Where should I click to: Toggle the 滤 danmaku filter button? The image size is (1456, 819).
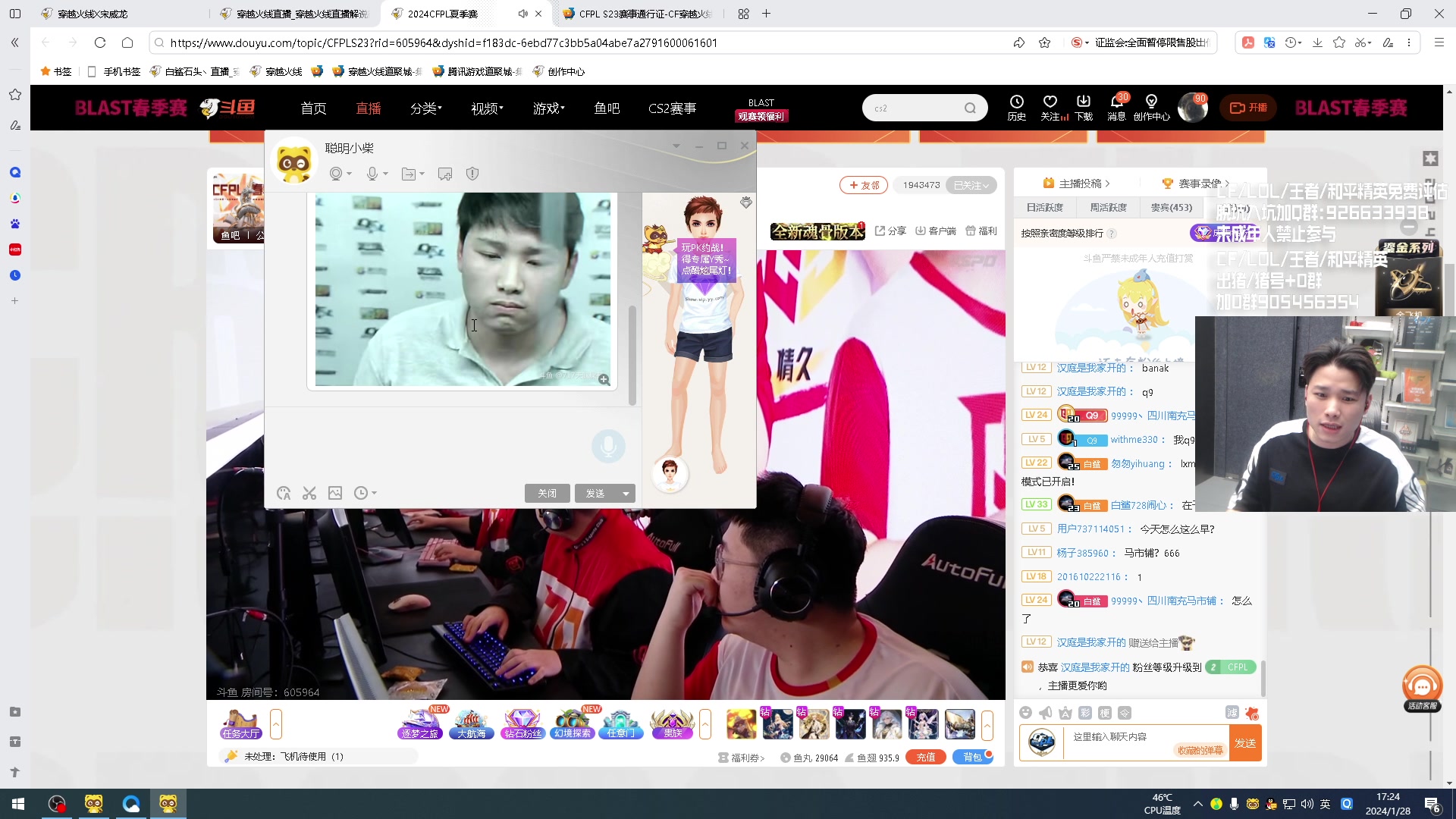1232,713
